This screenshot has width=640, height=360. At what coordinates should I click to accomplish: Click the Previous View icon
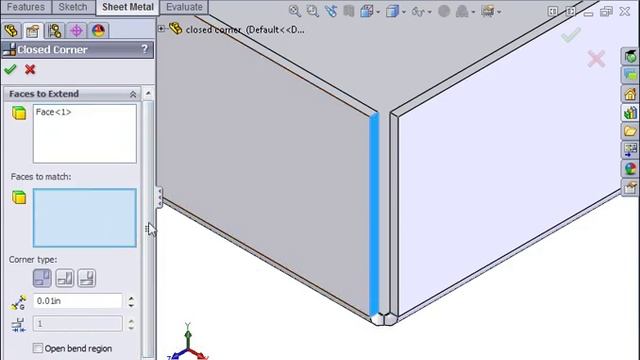(x=331, y=11)
